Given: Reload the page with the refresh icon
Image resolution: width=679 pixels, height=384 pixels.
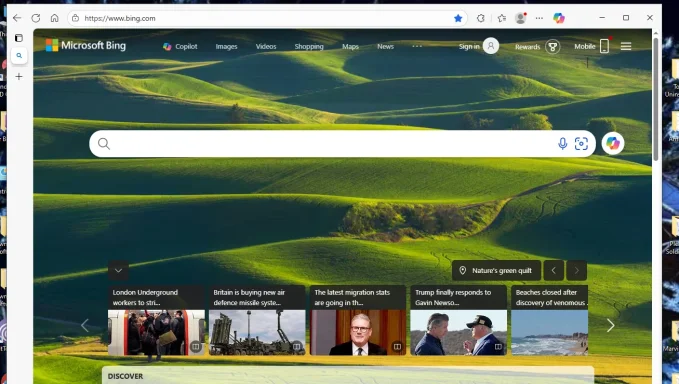Looking at the screenshot, I should tap(36, 18).
